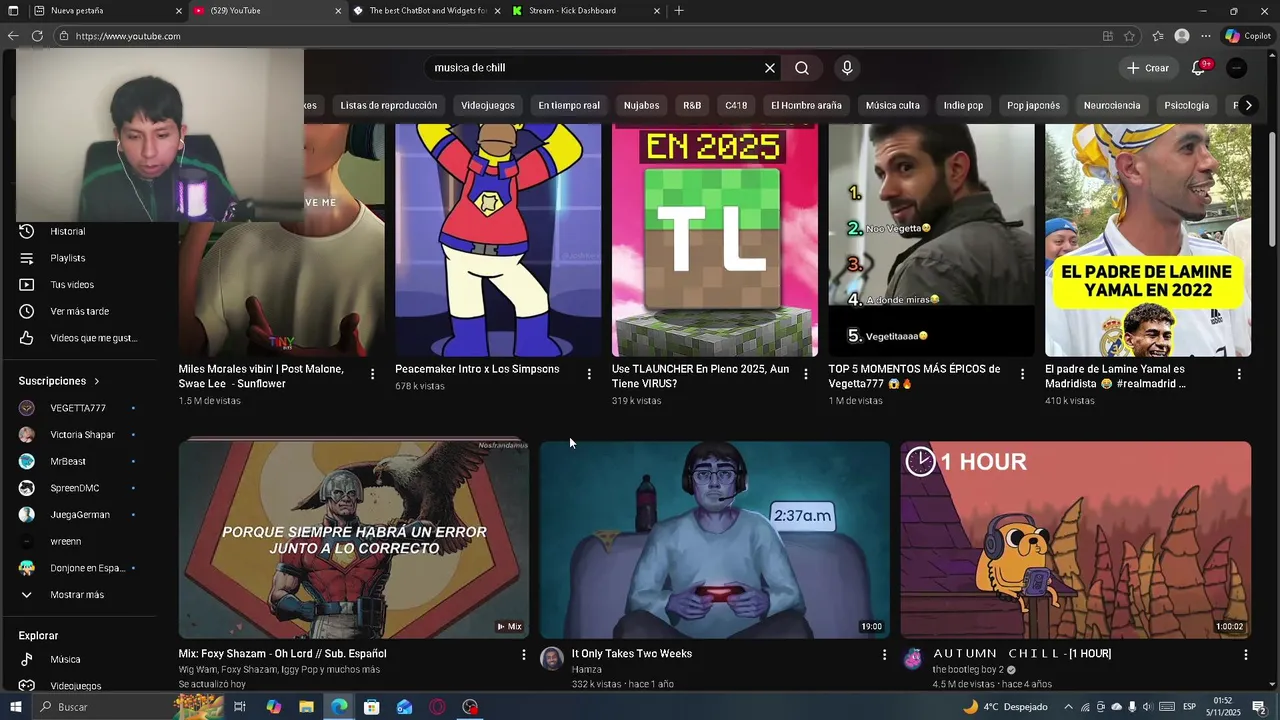Select the El Hombre araña chip
The width and height of the screenshot is (1280, 720).
(x=806, y=105)
